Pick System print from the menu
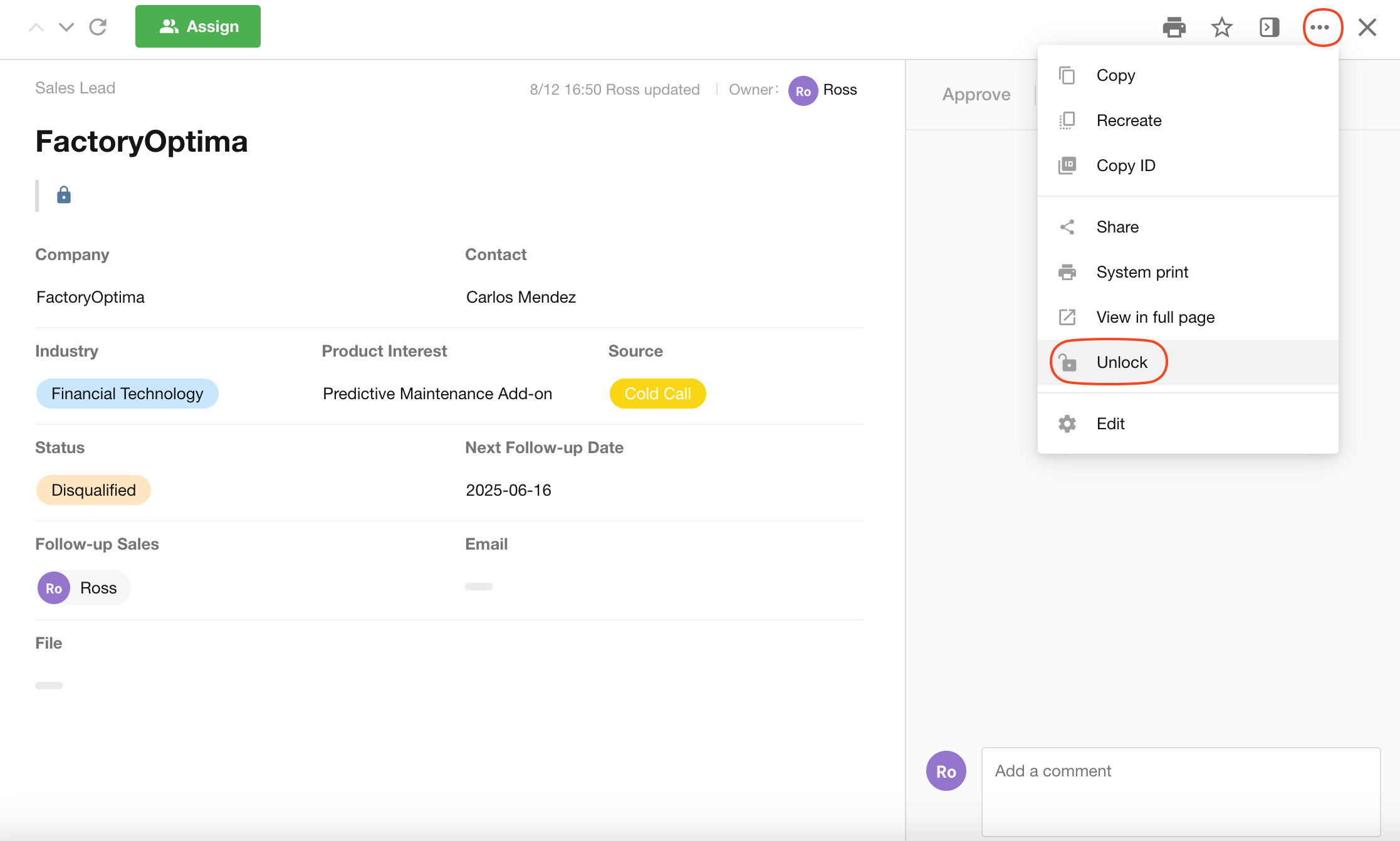This screenshot has height=841, width=1400. (1188, 272)
